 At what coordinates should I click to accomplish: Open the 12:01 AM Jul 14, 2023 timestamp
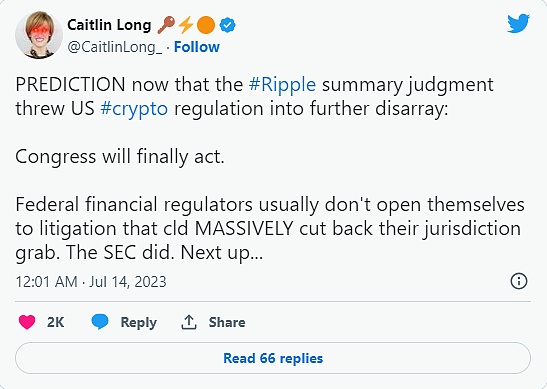(x=91, y=282)
